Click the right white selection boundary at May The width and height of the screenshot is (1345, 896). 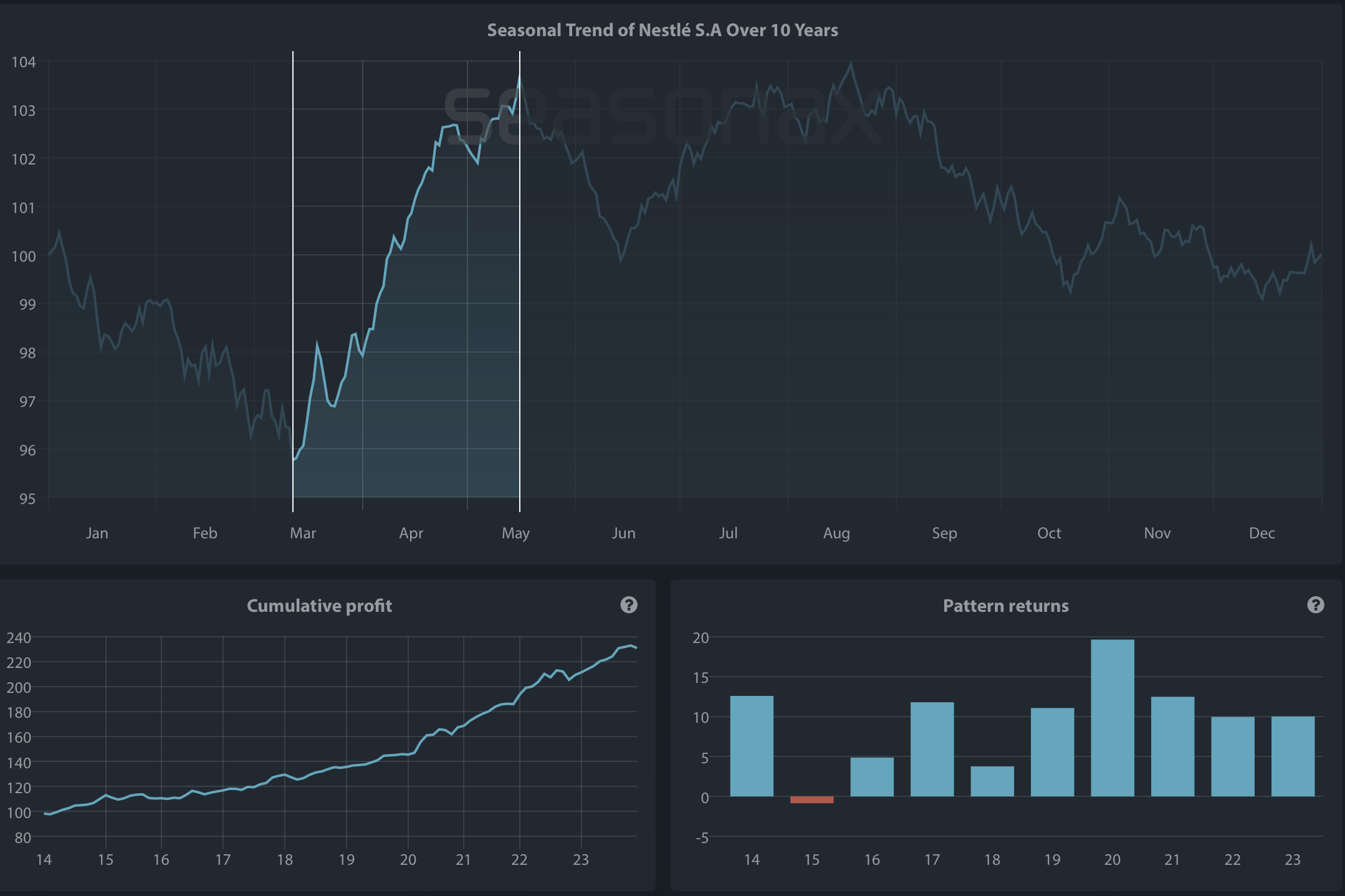(520, 282)
